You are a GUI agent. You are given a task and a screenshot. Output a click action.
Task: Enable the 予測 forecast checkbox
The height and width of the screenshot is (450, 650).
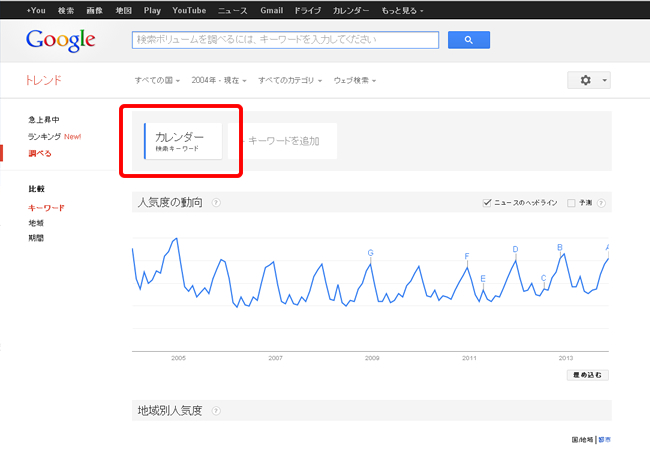[x=571, y=203]
